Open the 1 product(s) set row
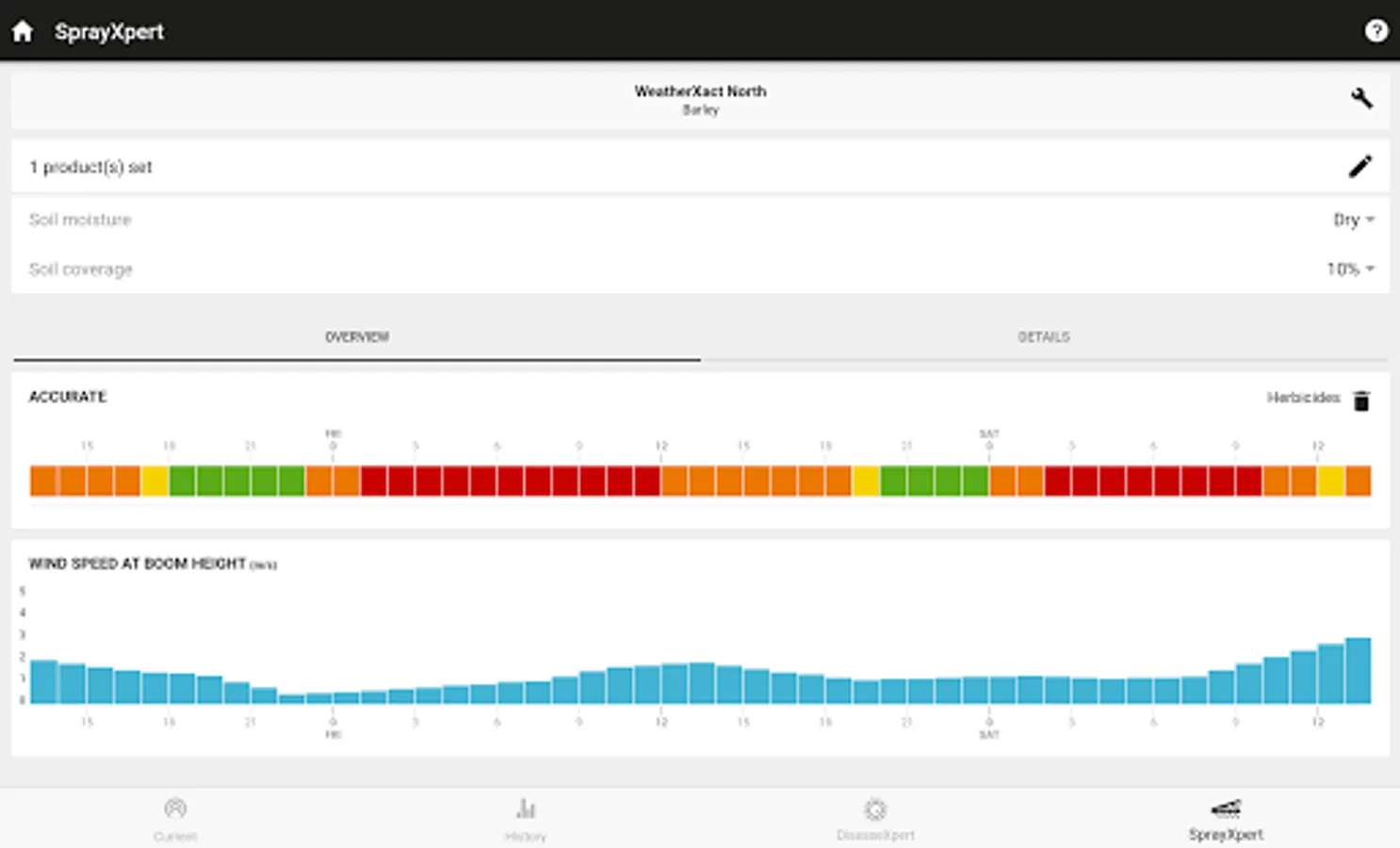This screenshot has height=848, width=1400. tap(700, 167)
